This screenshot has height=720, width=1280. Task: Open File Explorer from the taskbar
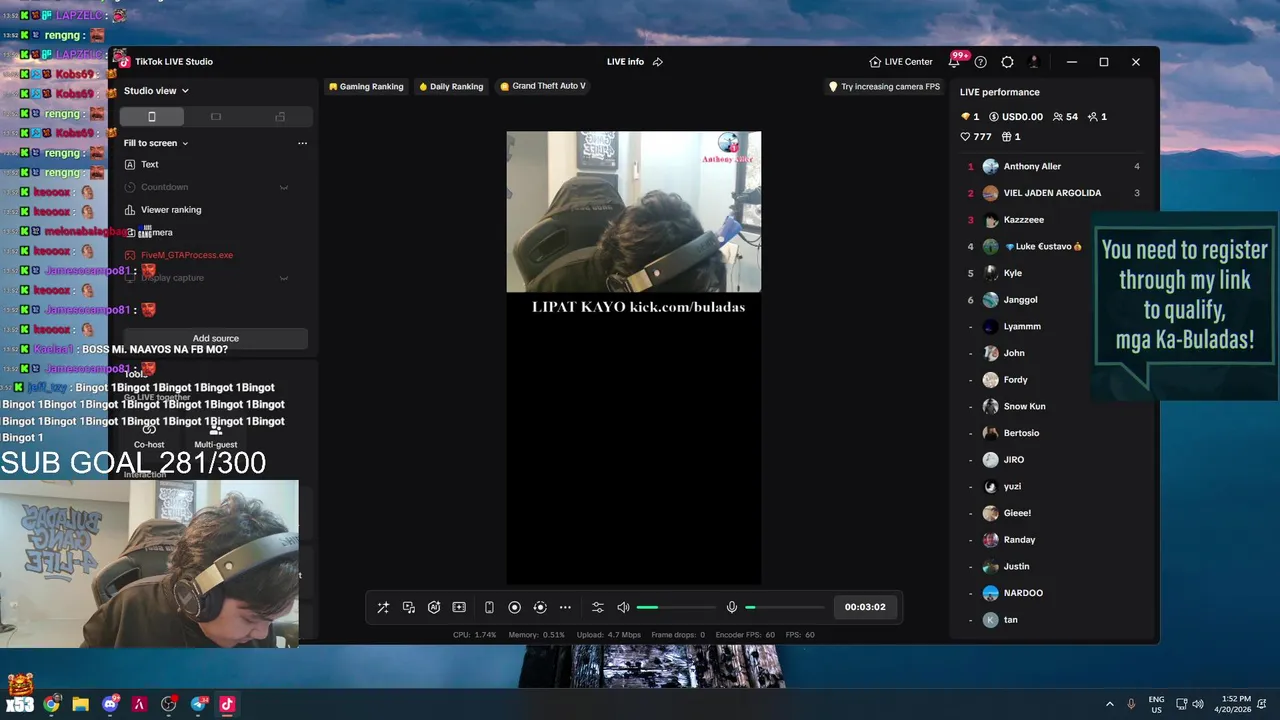[x=80, y=704]
